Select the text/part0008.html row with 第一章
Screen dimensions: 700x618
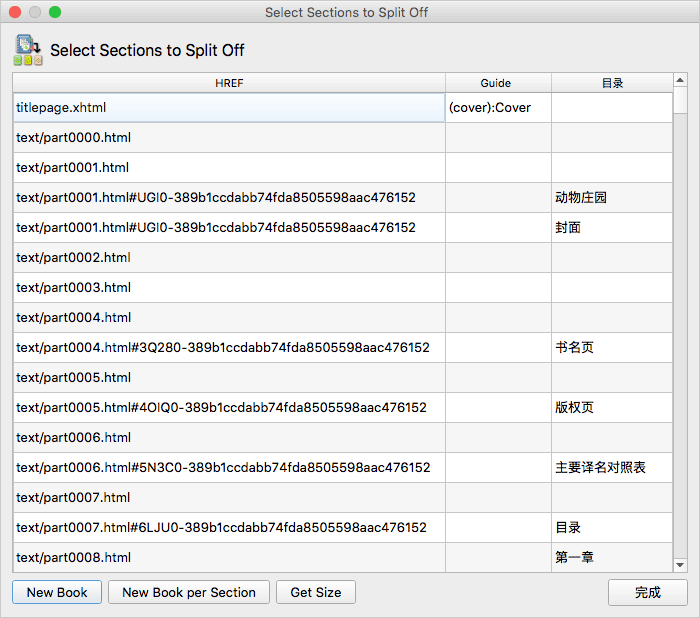(228, 558)
